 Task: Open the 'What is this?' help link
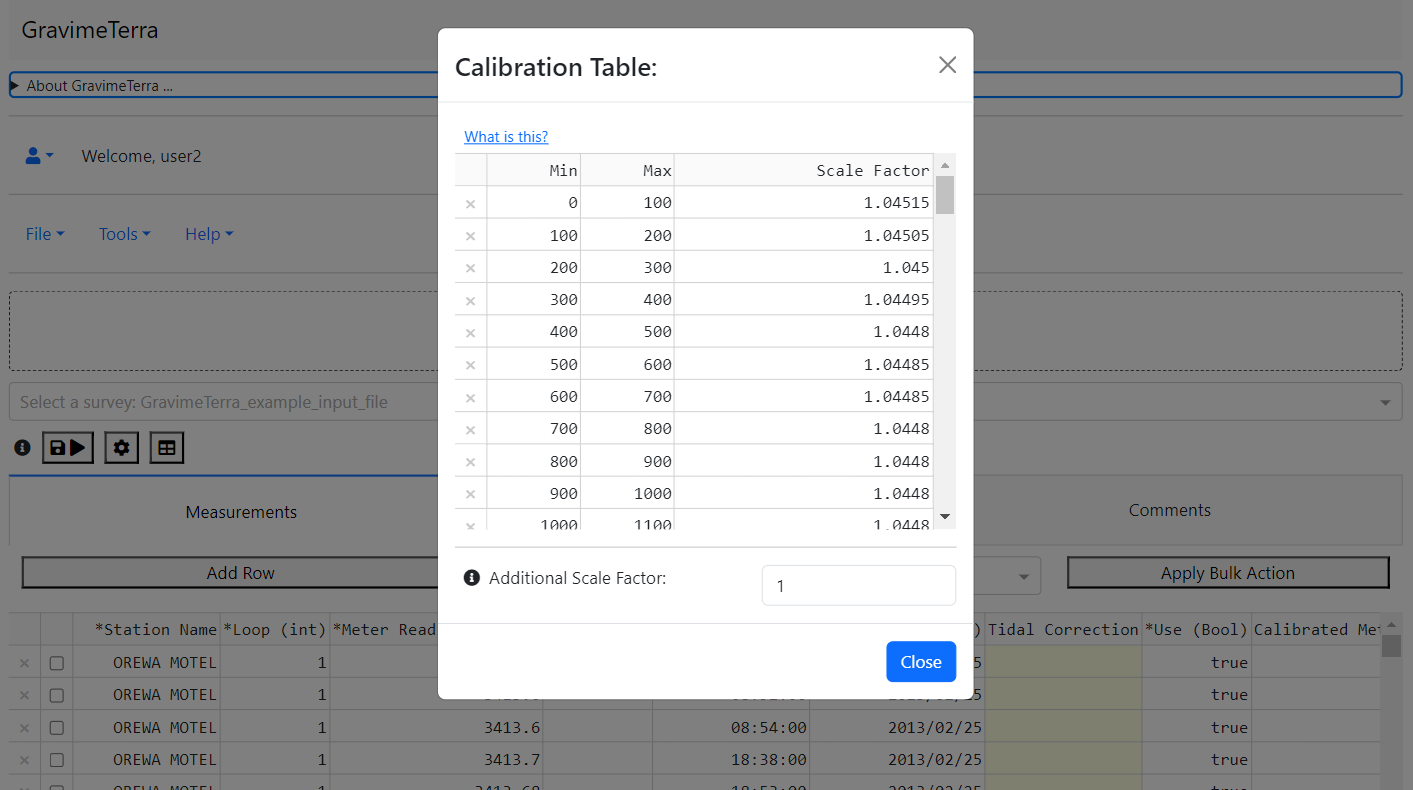[x=506, y=137]
